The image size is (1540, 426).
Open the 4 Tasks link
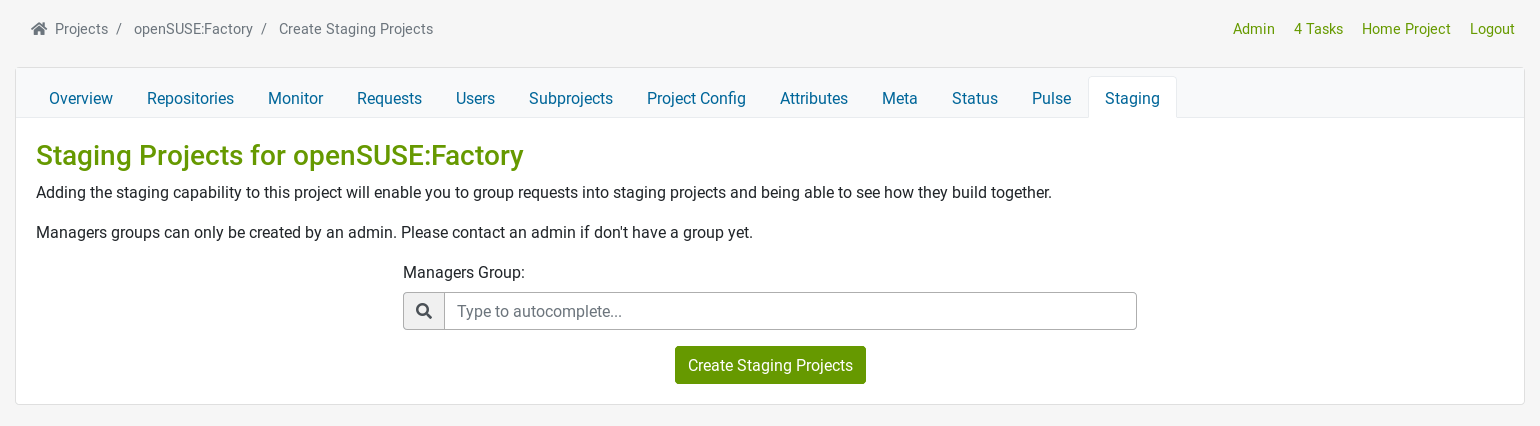point(1318,29)
